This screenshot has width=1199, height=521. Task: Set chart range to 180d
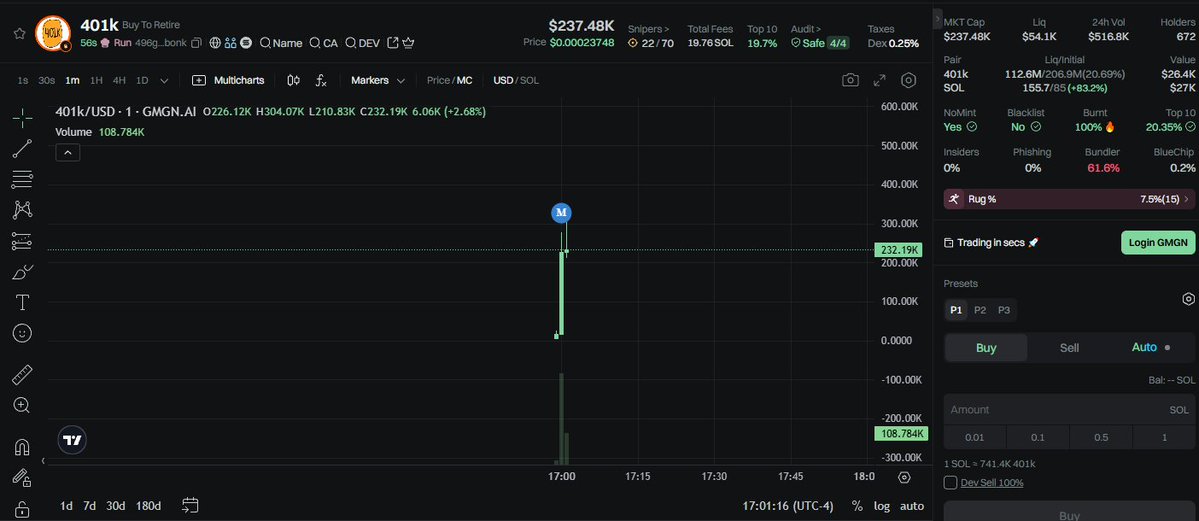click(148, 506)
